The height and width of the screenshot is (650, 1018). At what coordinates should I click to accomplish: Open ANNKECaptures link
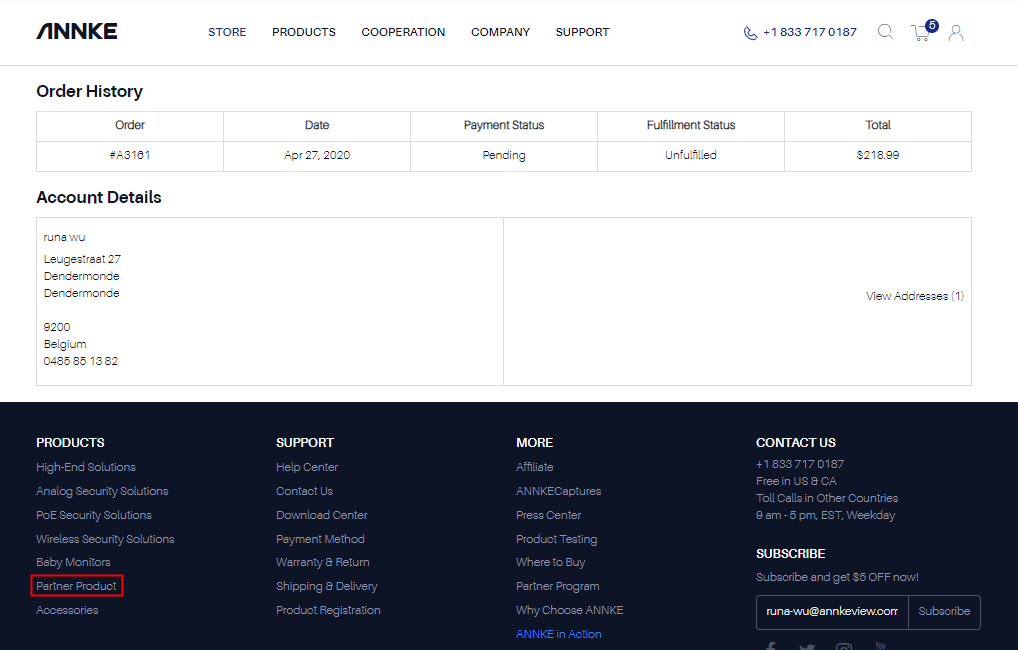[558, 491]
